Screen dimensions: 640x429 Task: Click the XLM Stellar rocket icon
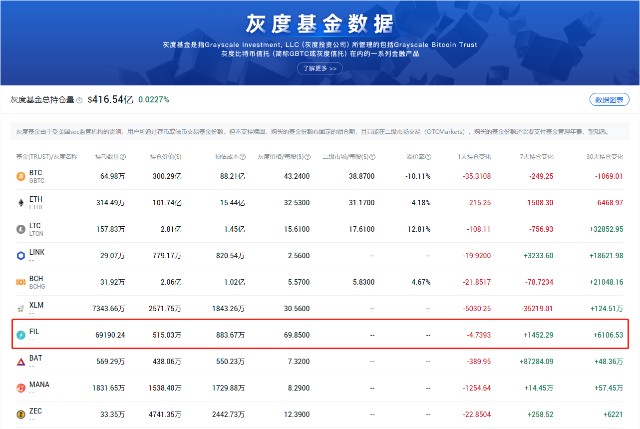(20, 309)
